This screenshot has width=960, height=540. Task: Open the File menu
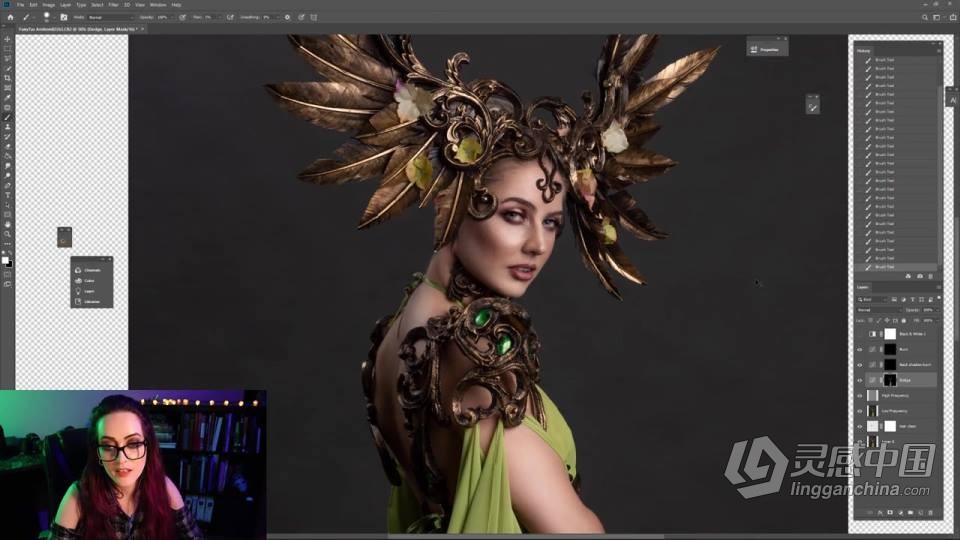pos(20,5)
